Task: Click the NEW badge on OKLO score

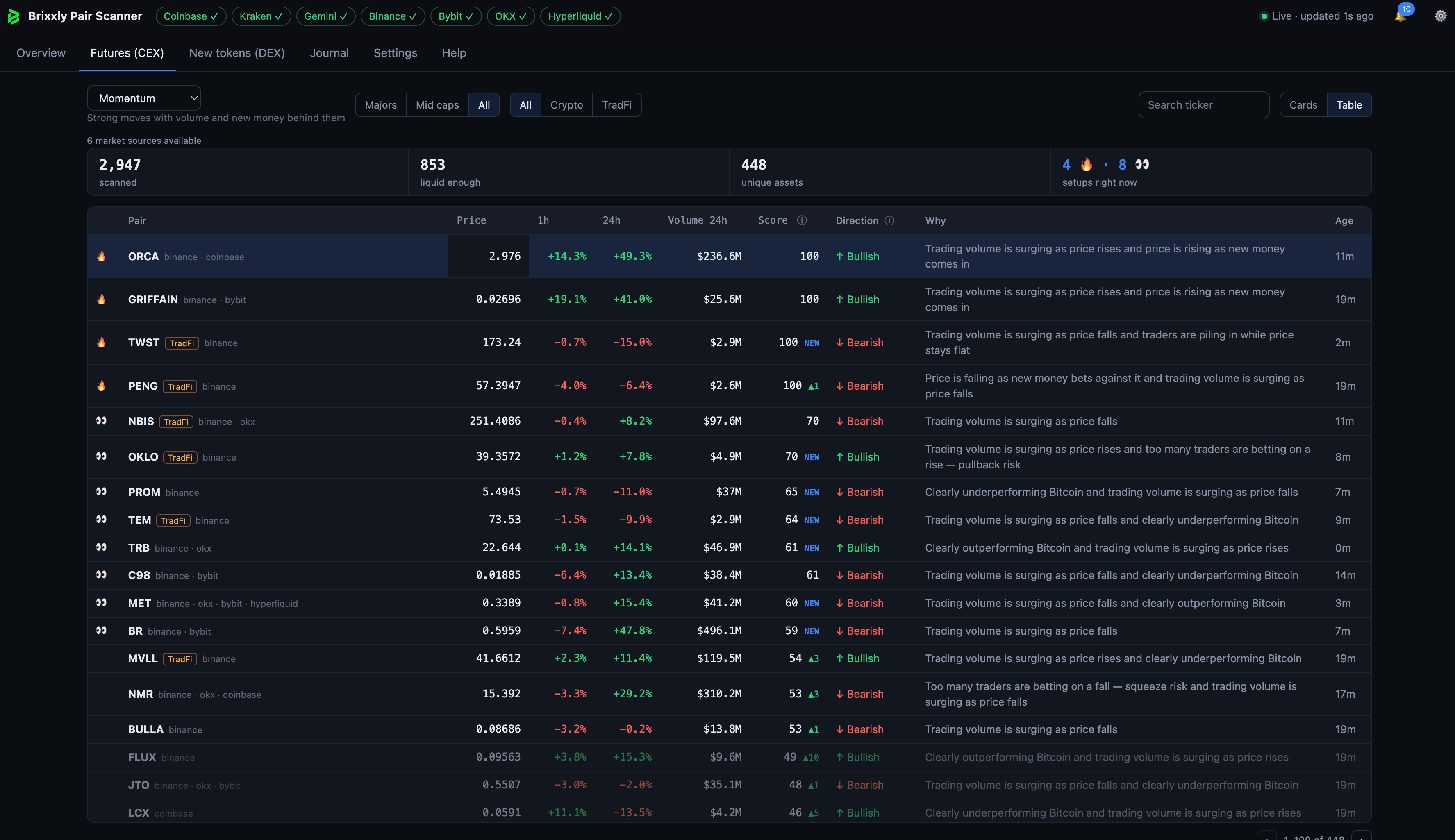Action: (812, 457)
